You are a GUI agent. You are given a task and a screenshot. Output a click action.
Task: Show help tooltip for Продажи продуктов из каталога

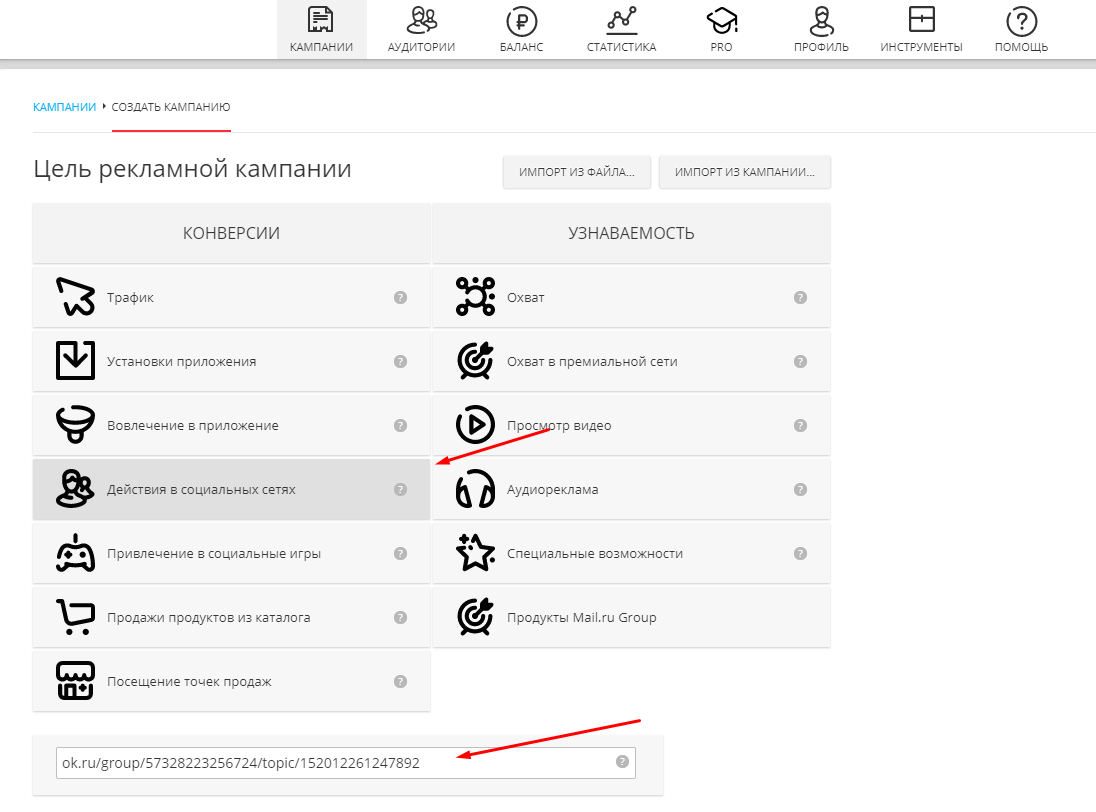(x=401, y=618)
